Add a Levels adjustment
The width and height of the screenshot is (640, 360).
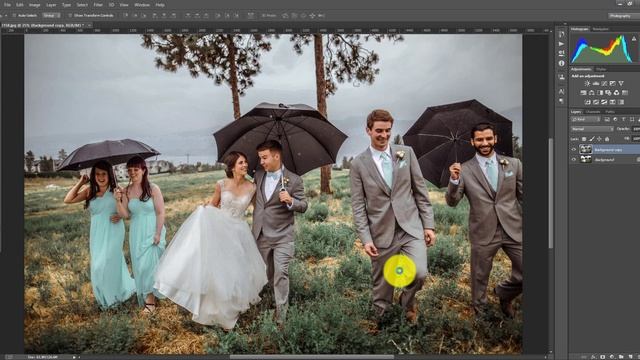[596, 83]
